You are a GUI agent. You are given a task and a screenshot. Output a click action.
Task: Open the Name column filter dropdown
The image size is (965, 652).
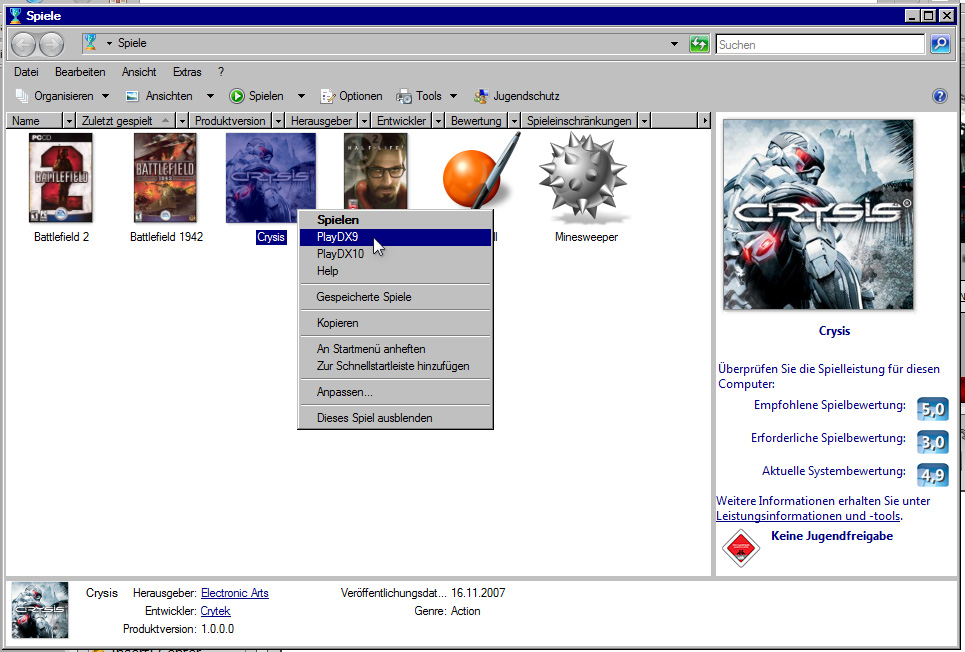pyautogui.click(x=69, y=121)
